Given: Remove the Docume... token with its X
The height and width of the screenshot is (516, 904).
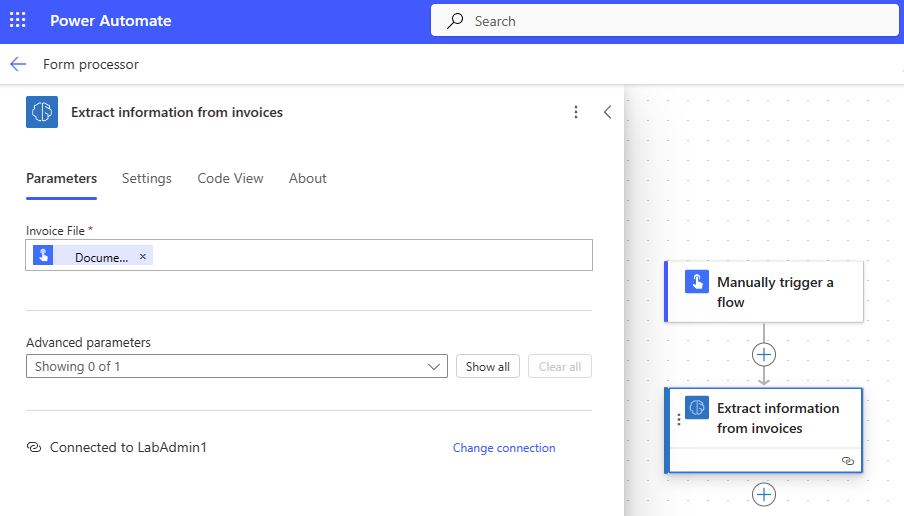Looking at the screenshot, I should coord(143,256).
